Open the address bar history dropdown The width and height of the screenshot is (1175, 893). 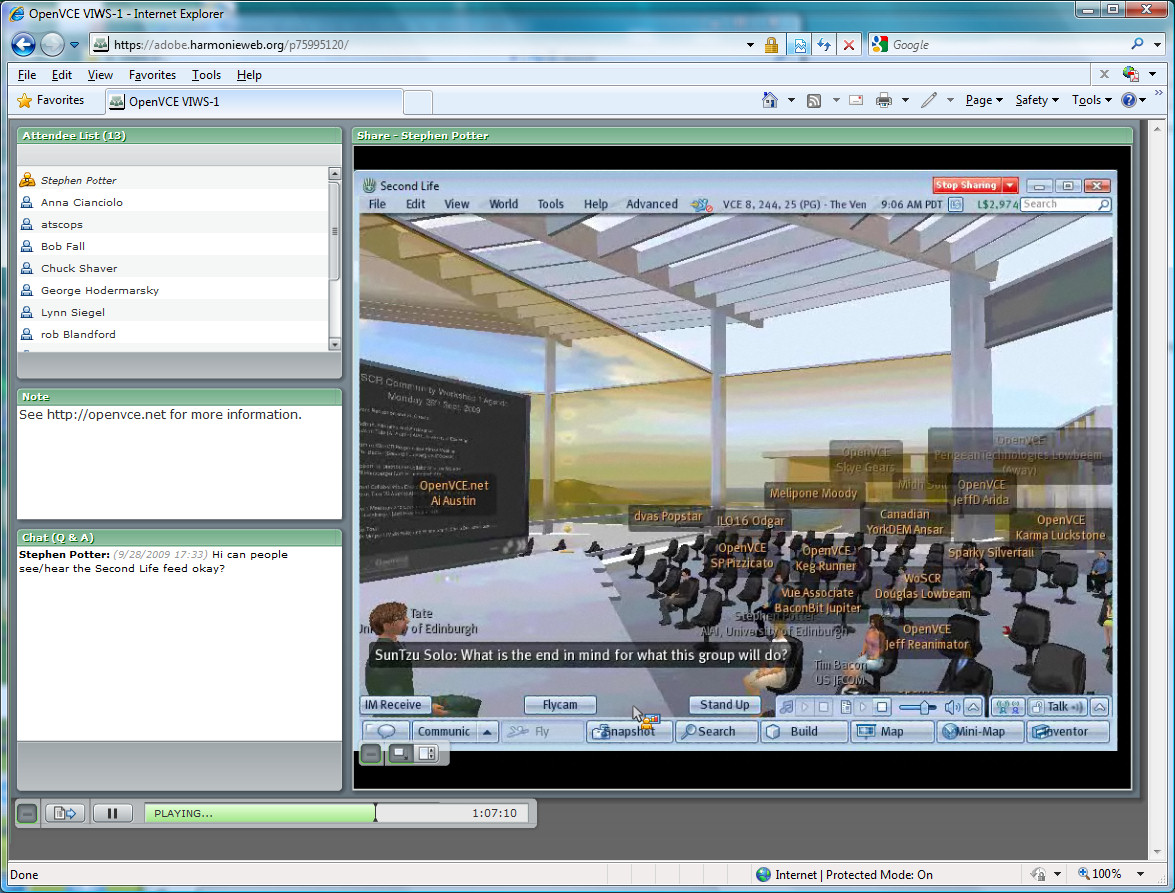[x=750, y=45]
